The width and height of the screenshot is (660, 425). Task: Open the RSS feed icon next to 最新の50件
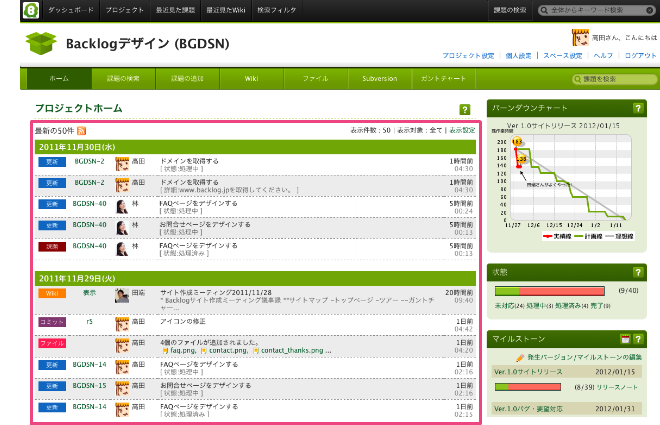82,131
